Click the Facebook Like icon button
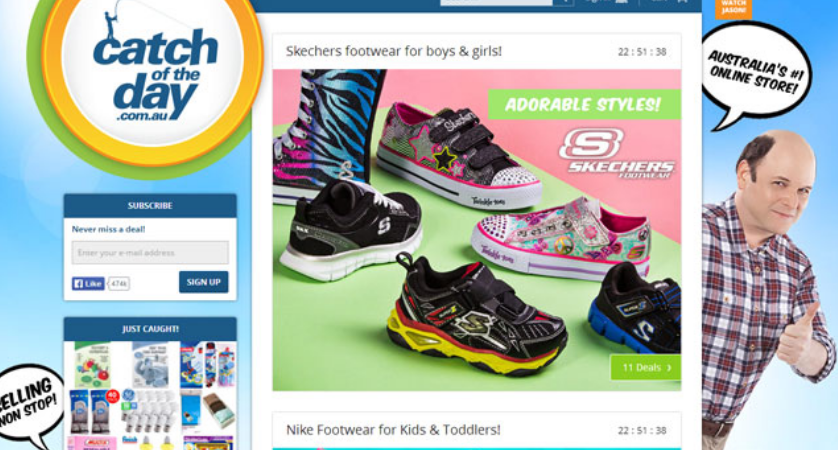This screenshot has width=838, height=450. coord(88,283)
